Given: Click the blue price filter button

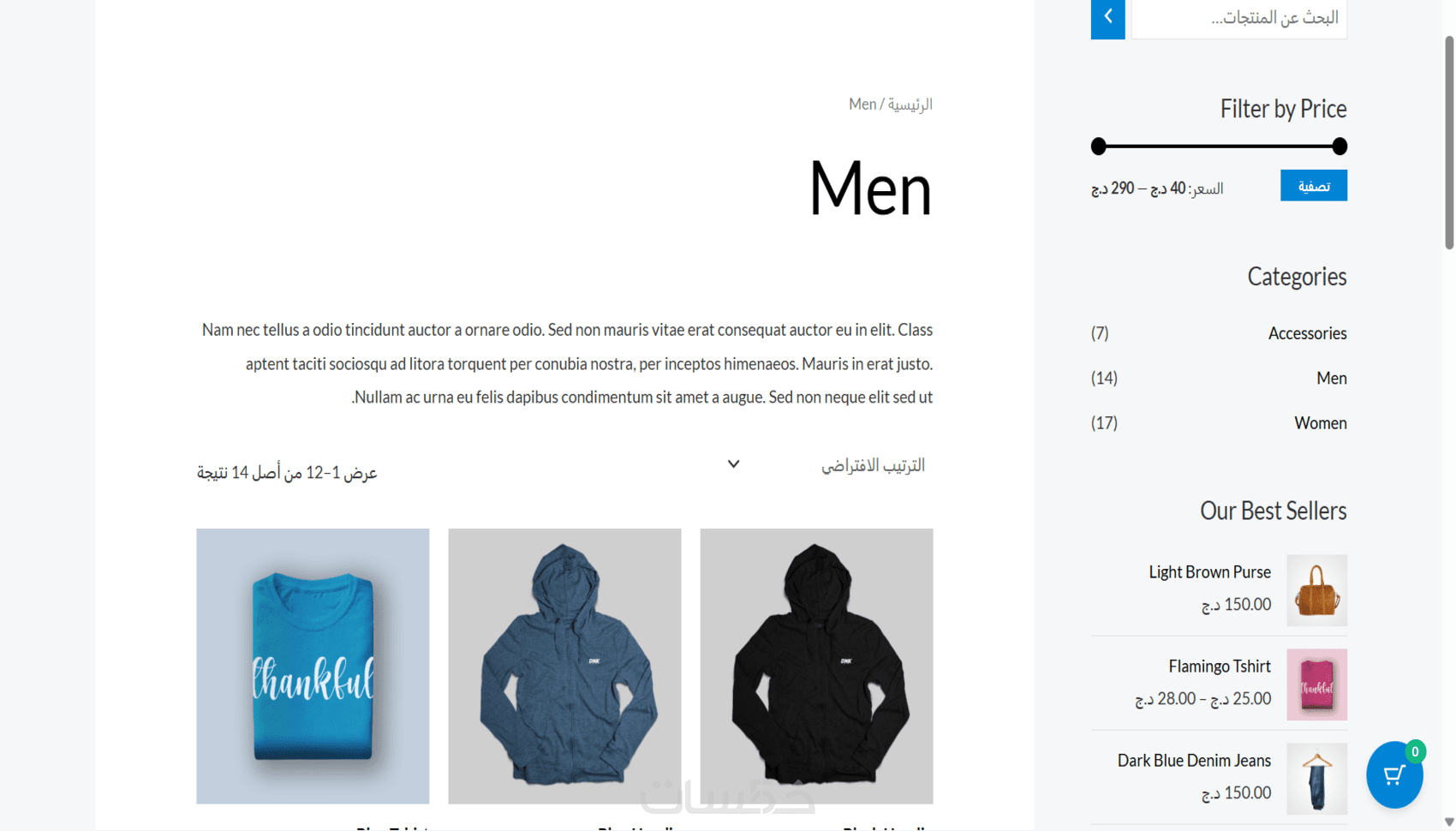Looking at the screenshot, I should click(1313, 185).
